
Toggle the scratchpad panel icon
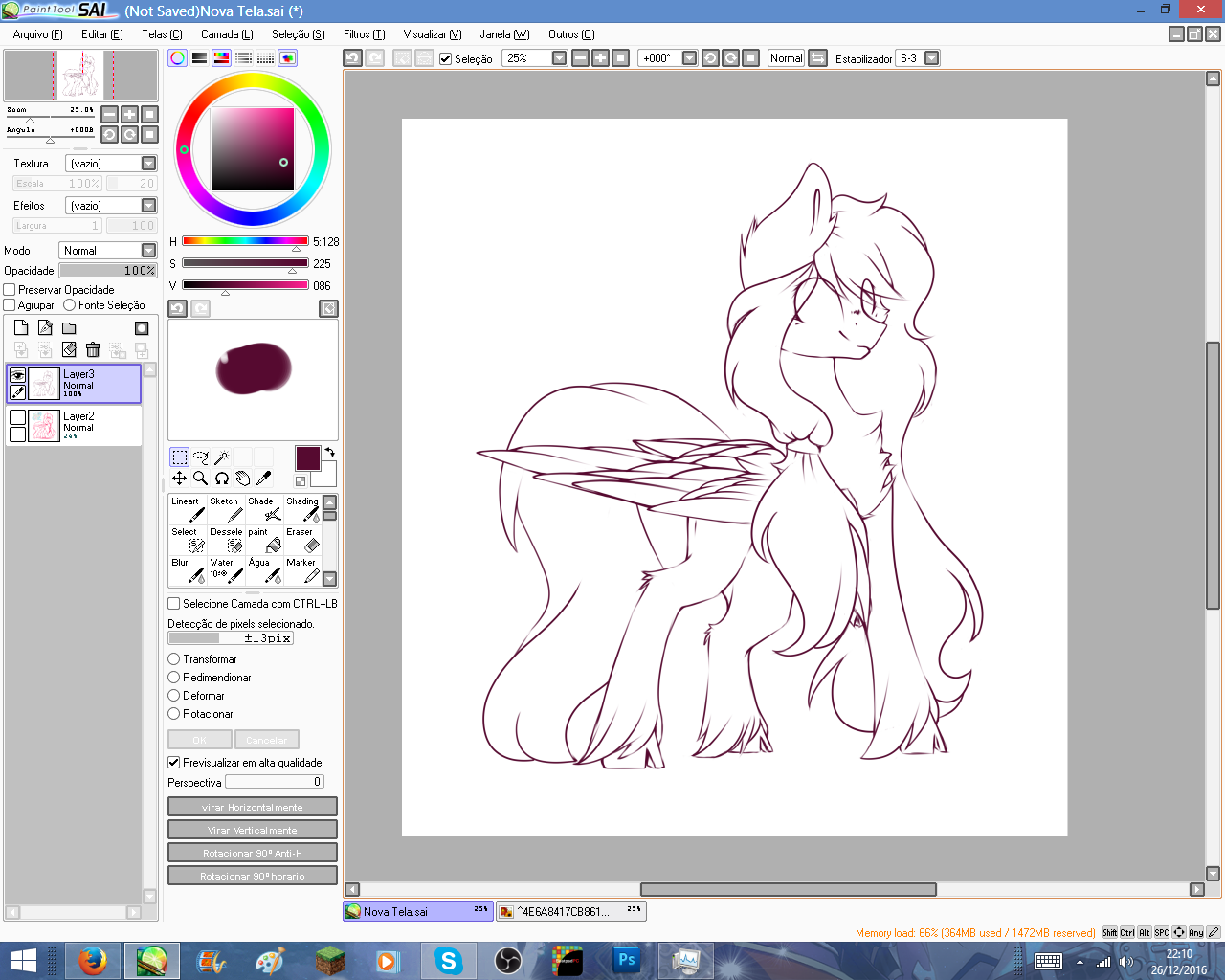[287, 57]
